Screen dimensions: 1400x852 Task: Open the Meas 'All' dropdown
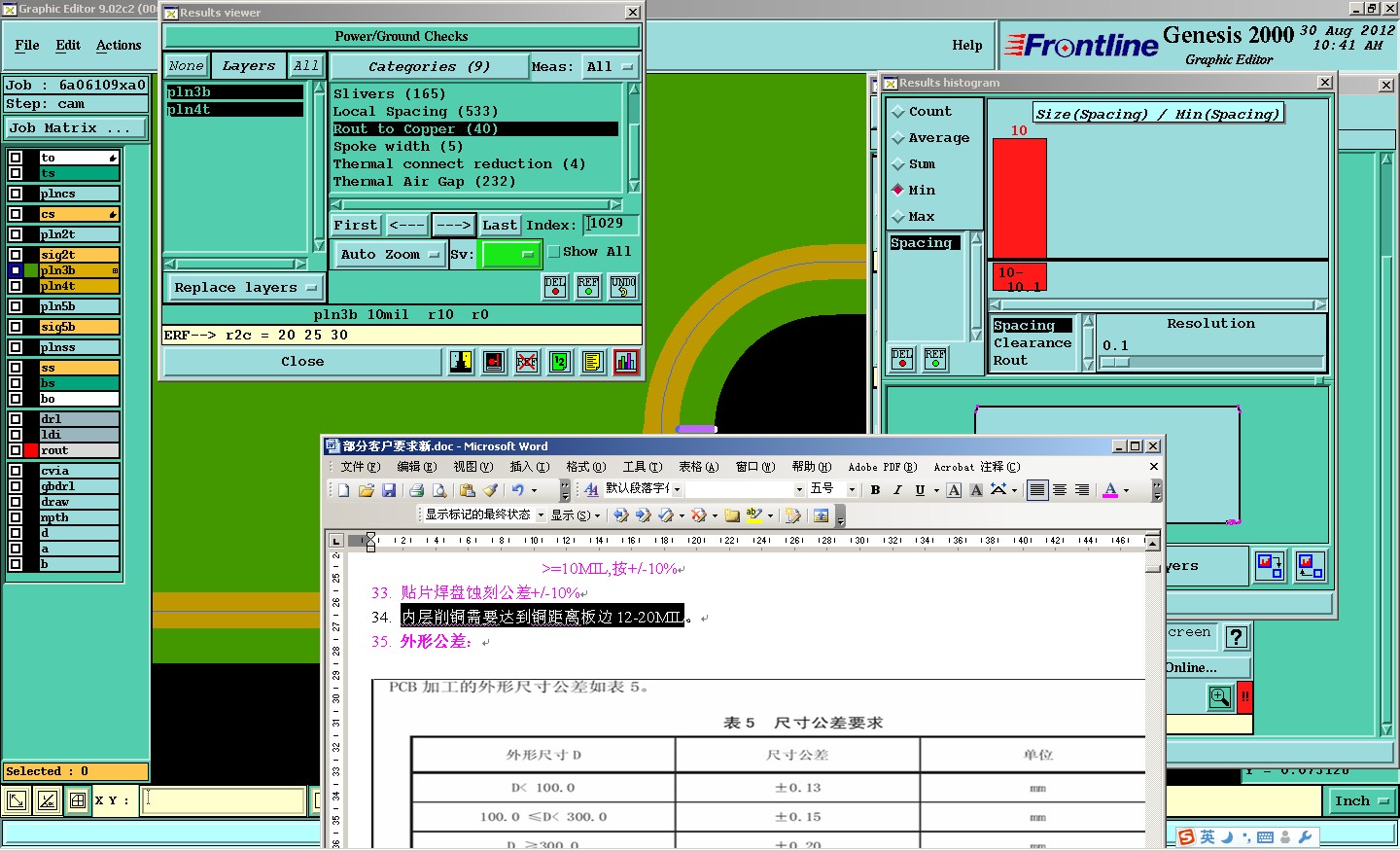coord(610,66)
